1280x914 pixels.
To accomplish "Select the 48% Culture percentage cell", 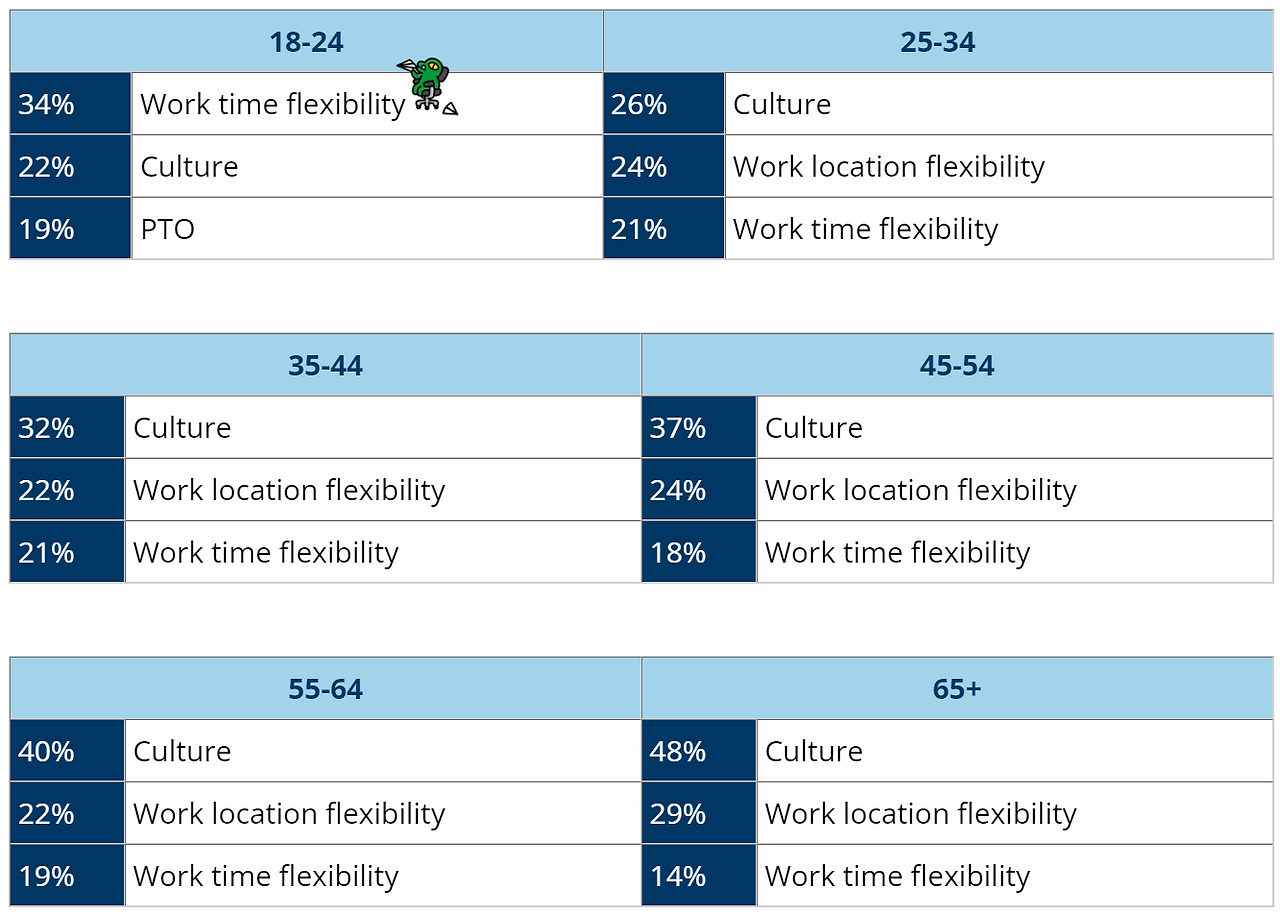I will pos(699,751).
